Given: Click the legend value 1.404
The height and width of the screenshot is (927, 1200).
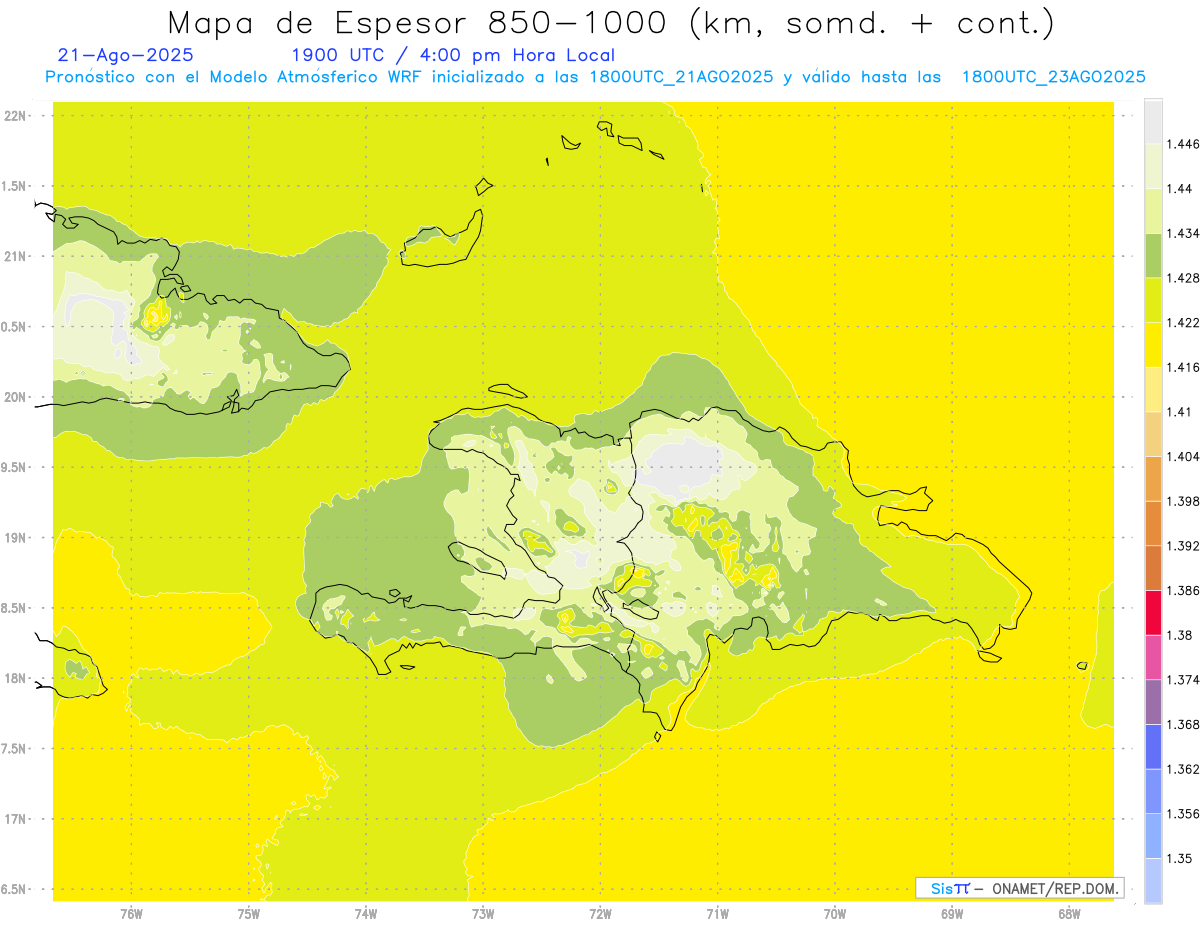Looking at the screenshot, I should tap(1185, 456).
